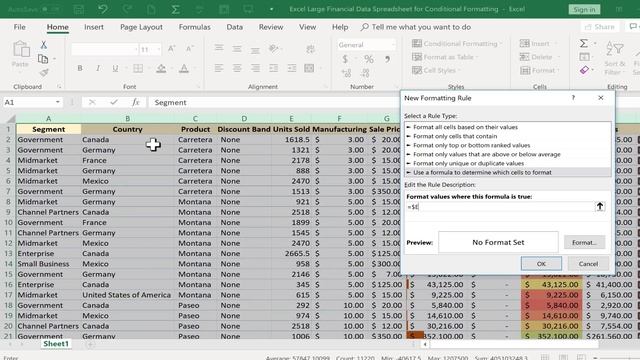Screen dimensions: 640x360
Task: Click the Percent Style icon
Action: (369, 59)
